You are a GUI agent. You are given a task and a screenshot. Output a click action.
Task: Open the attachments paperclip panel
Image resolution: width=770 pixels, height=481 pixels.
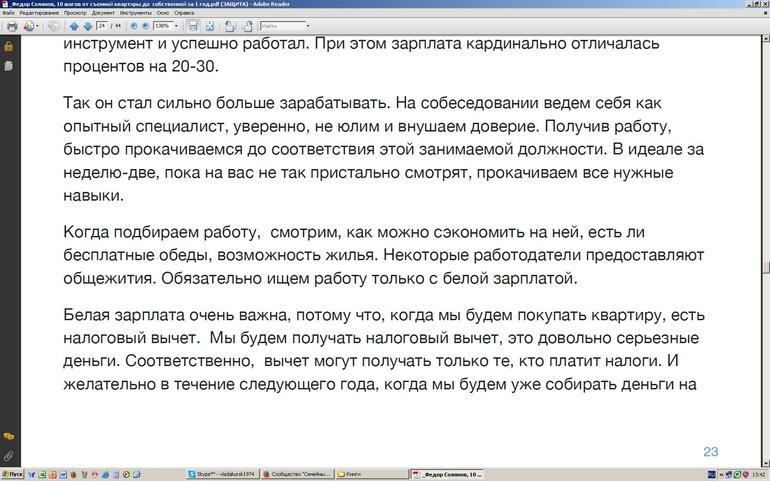(x=8, y=456)
